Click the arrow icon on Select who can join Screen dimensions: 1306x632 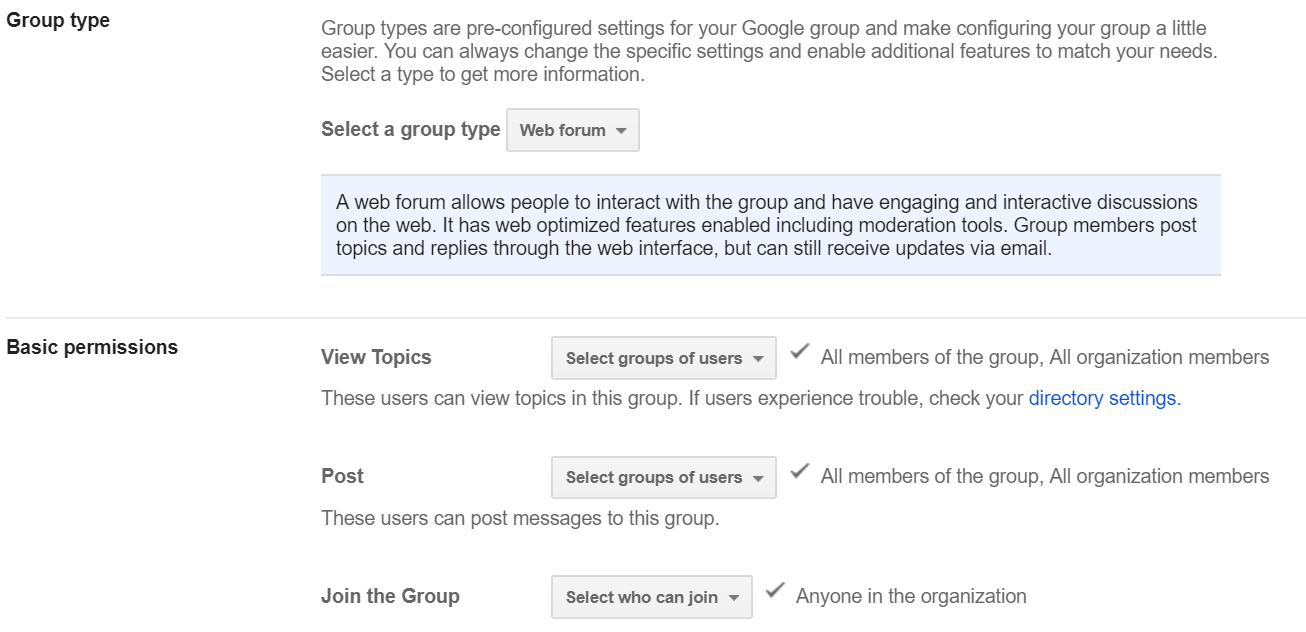tap(734, 598)
